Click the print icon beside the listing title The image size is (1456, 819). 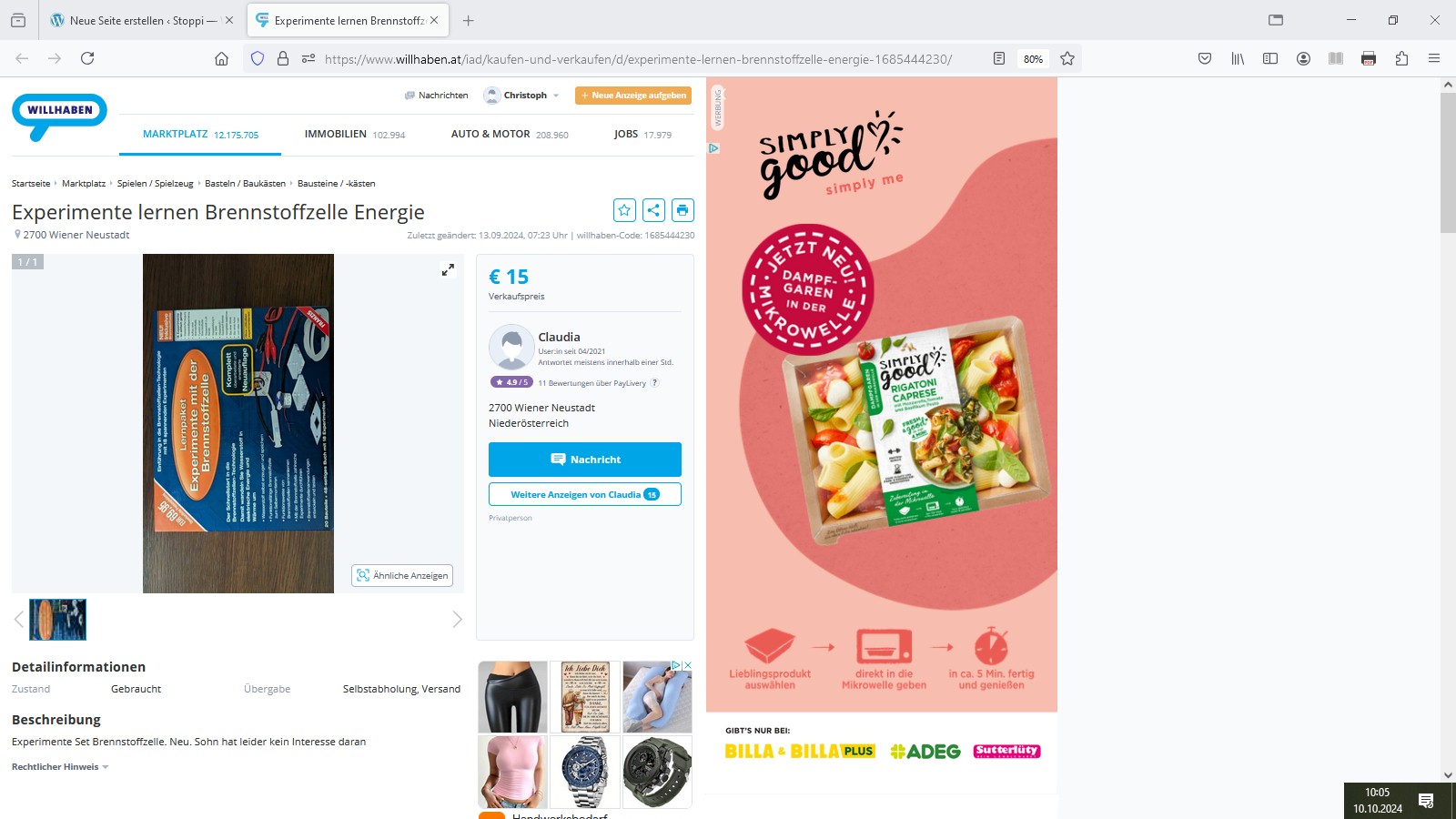tap(682, 210)
